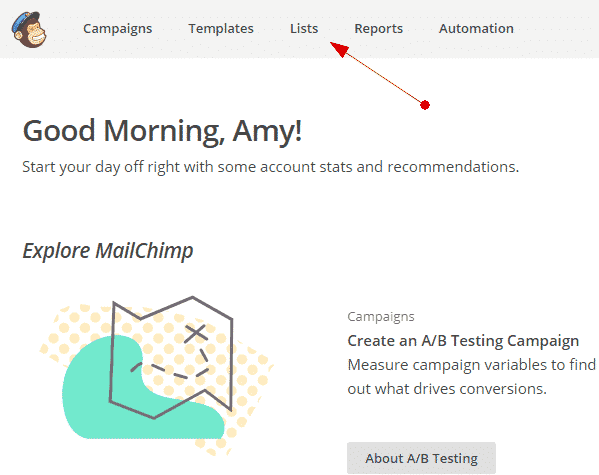The height and width of the screenshot is (475, 599).
Task: Click the red arrowhead pointing at Lists
Action: coord(340,49)
